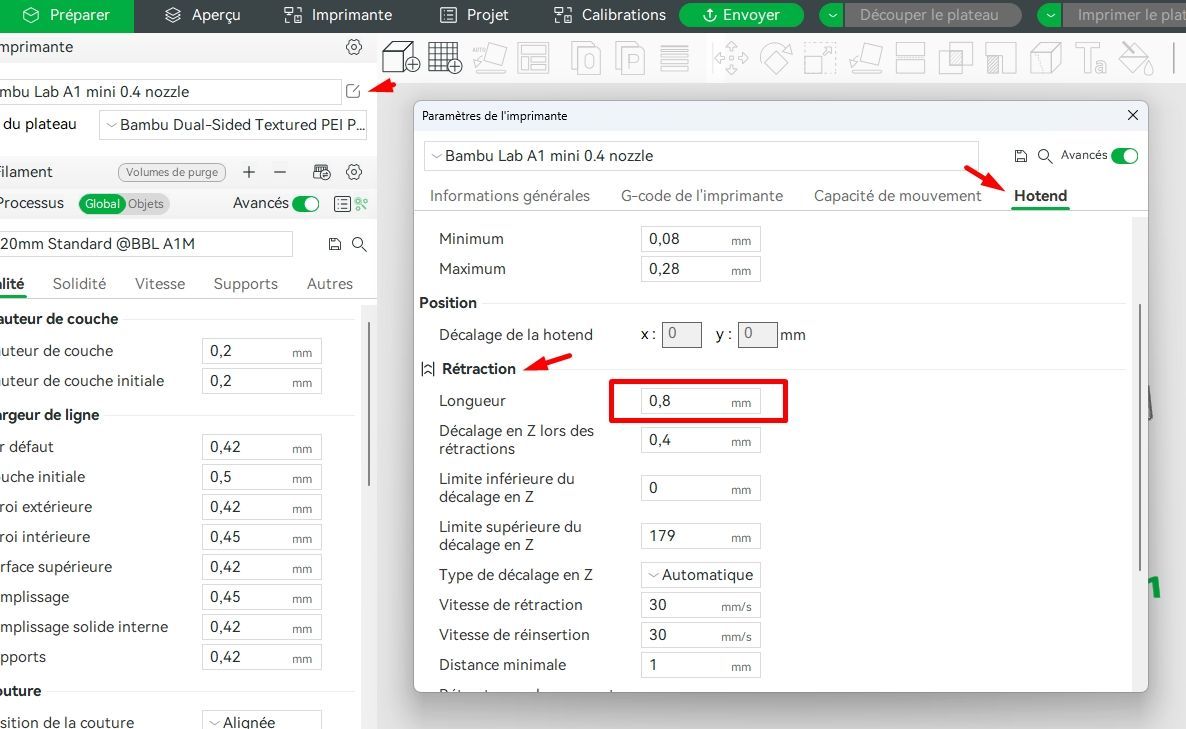Click the Cut tool icon

click(x=910, y=58)
